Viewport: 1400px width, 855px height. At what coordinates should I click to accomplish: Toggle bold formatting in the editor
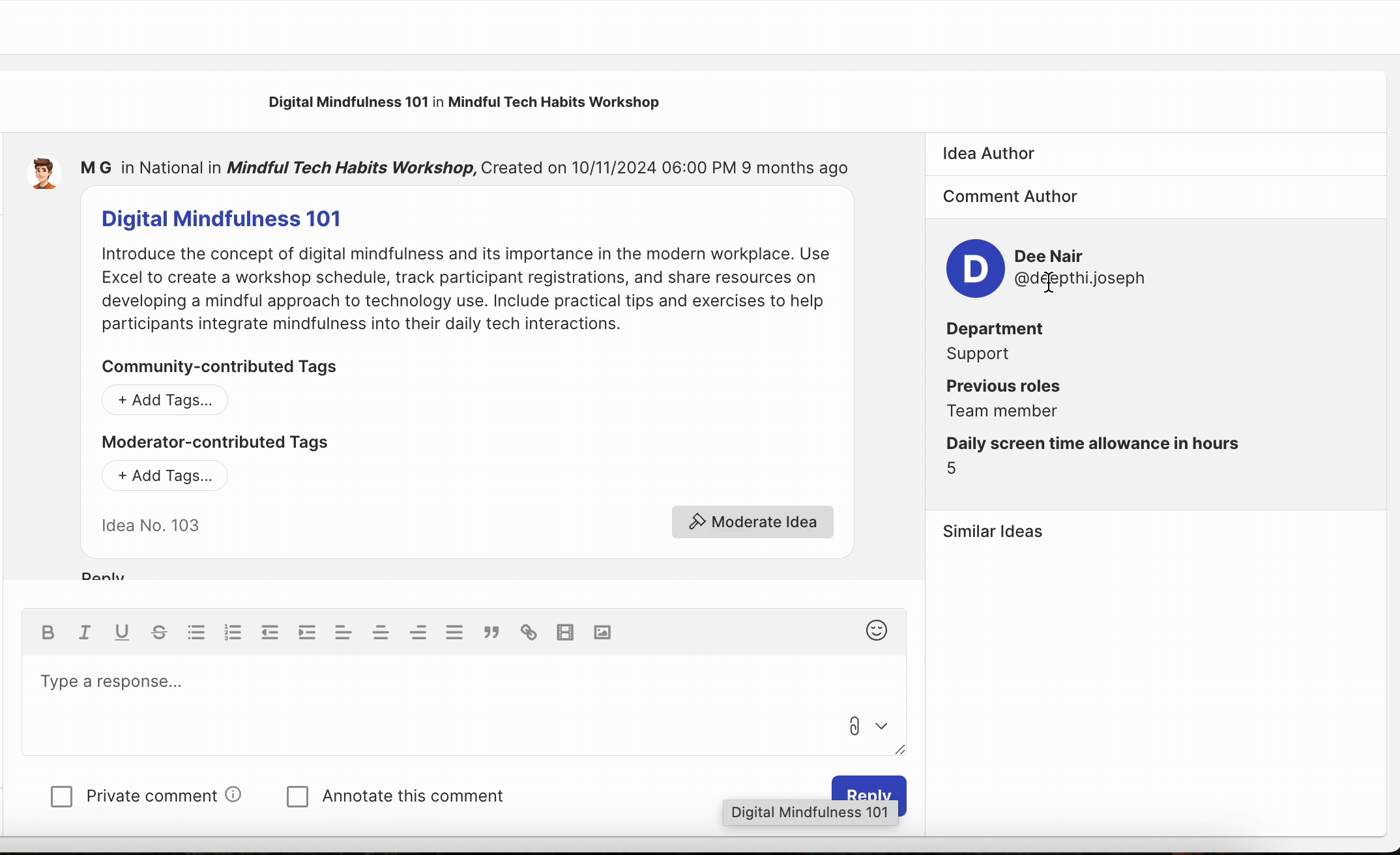[48, 632]
